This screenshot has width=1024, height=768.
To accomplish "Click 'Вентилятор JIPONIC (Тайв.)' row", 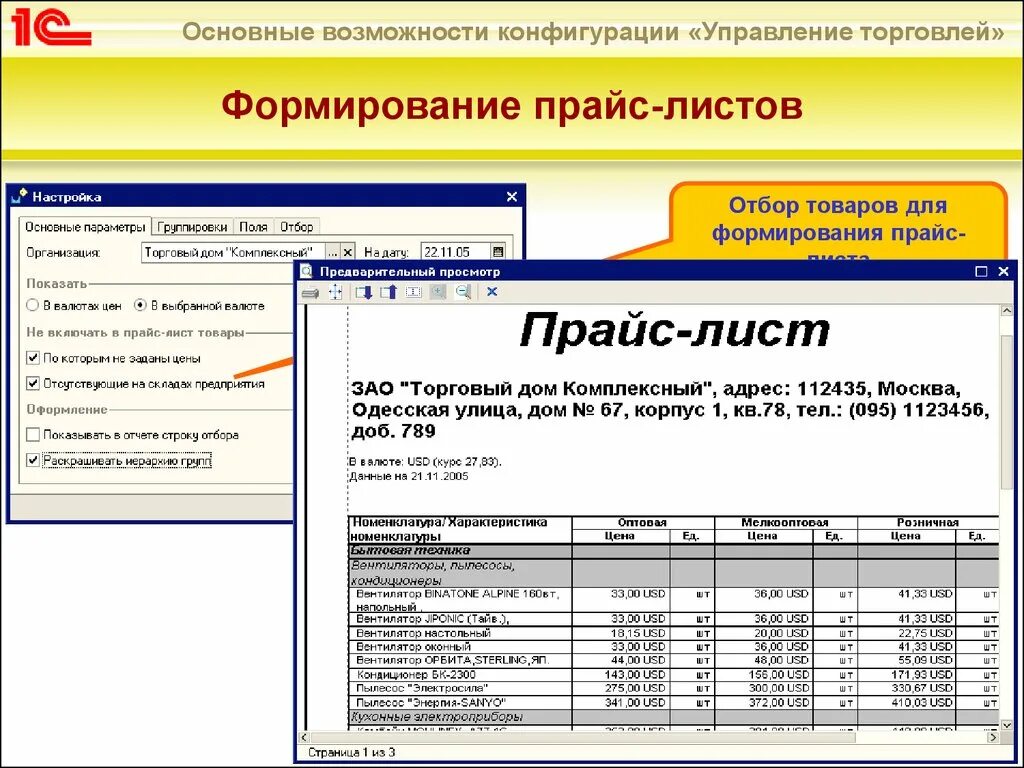I will [673, 618].
